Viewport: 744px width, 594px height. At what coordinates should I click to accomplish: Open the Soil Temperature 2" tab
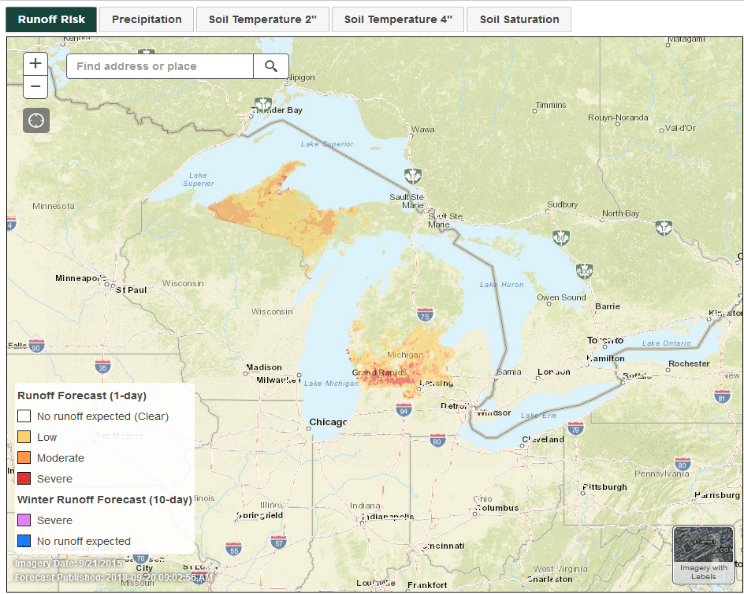click(262, 20)
